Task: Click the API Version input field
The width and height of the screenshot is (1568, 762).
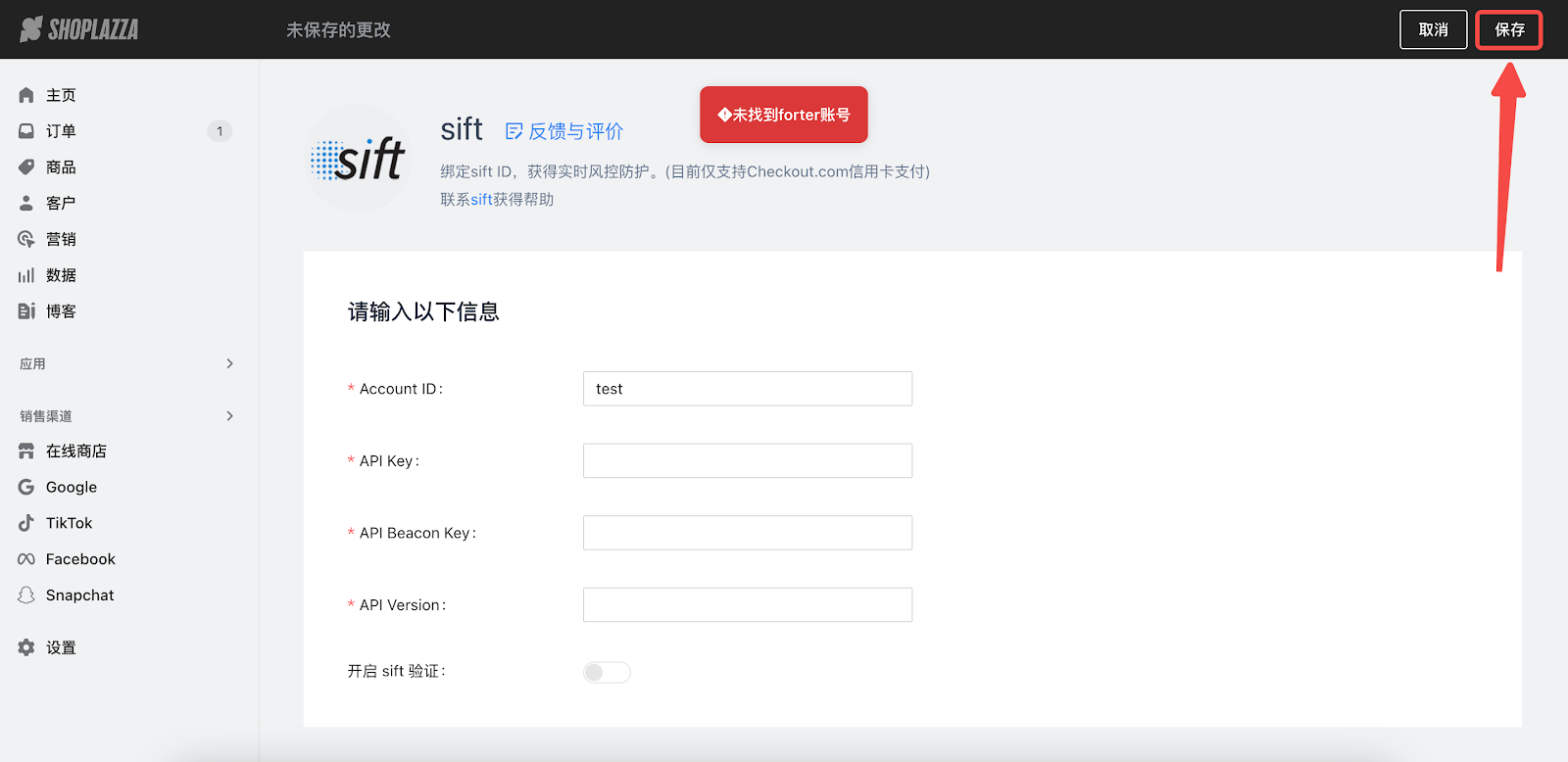Action: point(748,604)
